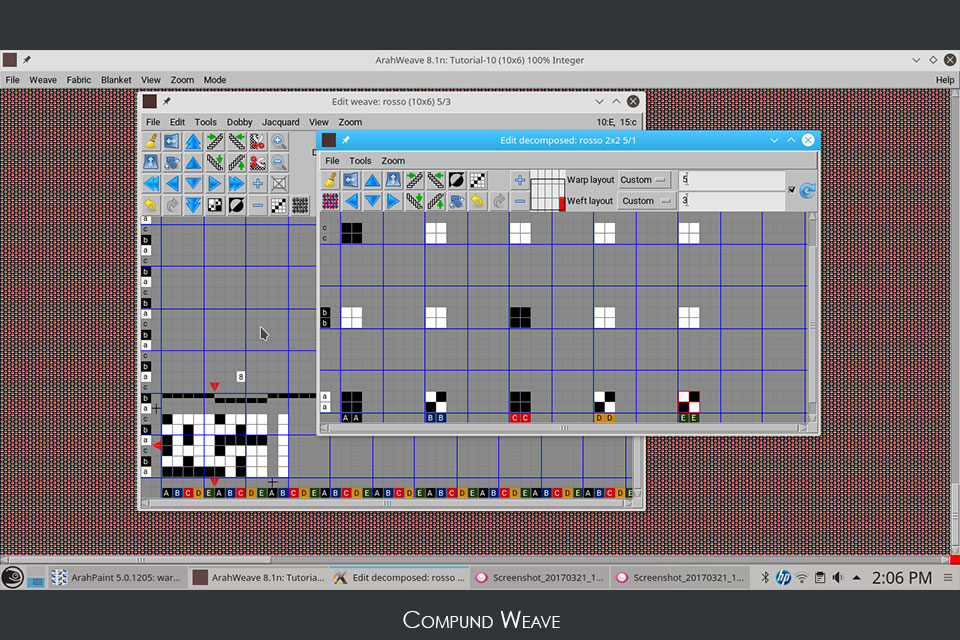Open the Mode menu in ArahWeave
The width and height of the screenshot is (960, 640).
coord(215,80)
